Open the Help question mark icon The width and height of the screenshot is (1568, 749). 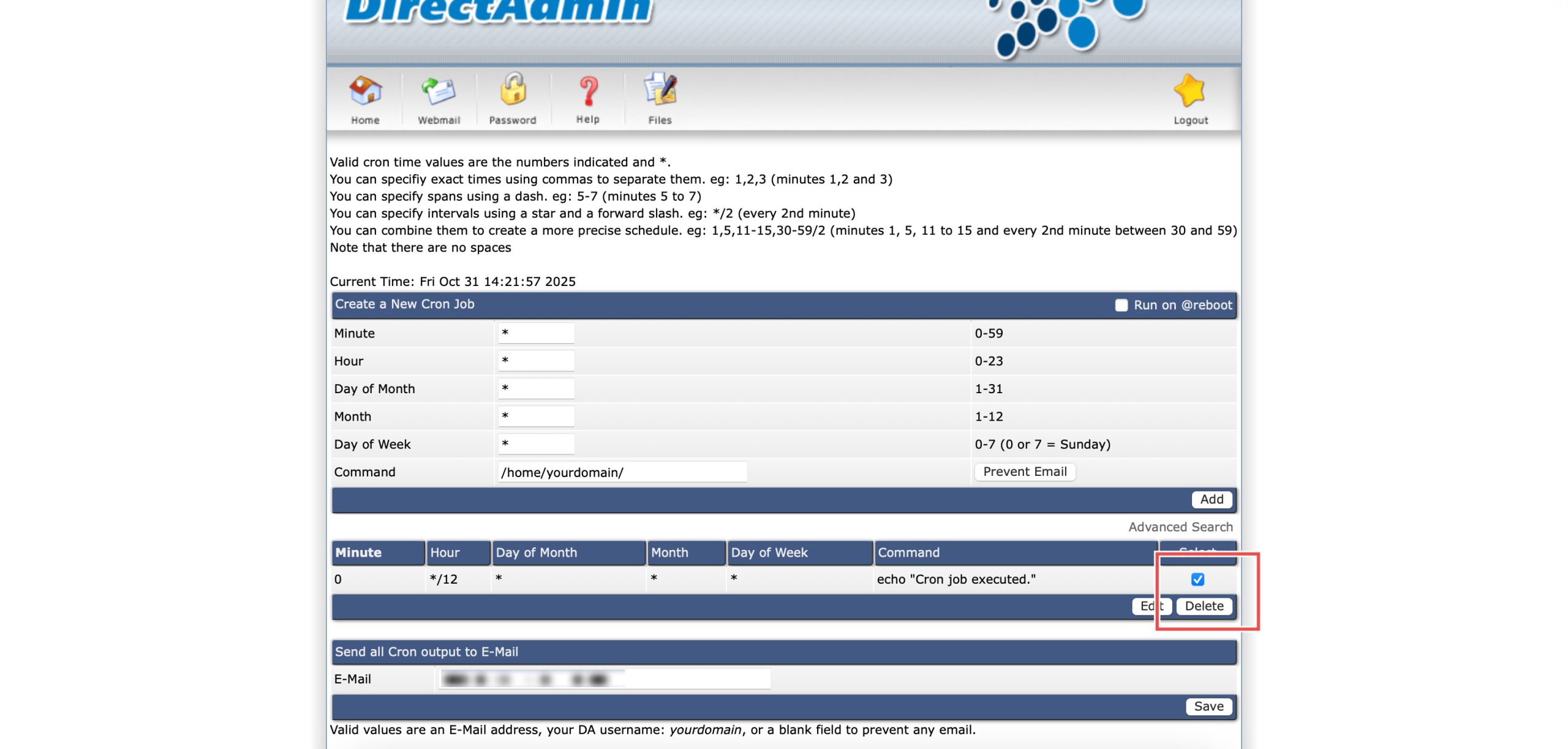587,92
